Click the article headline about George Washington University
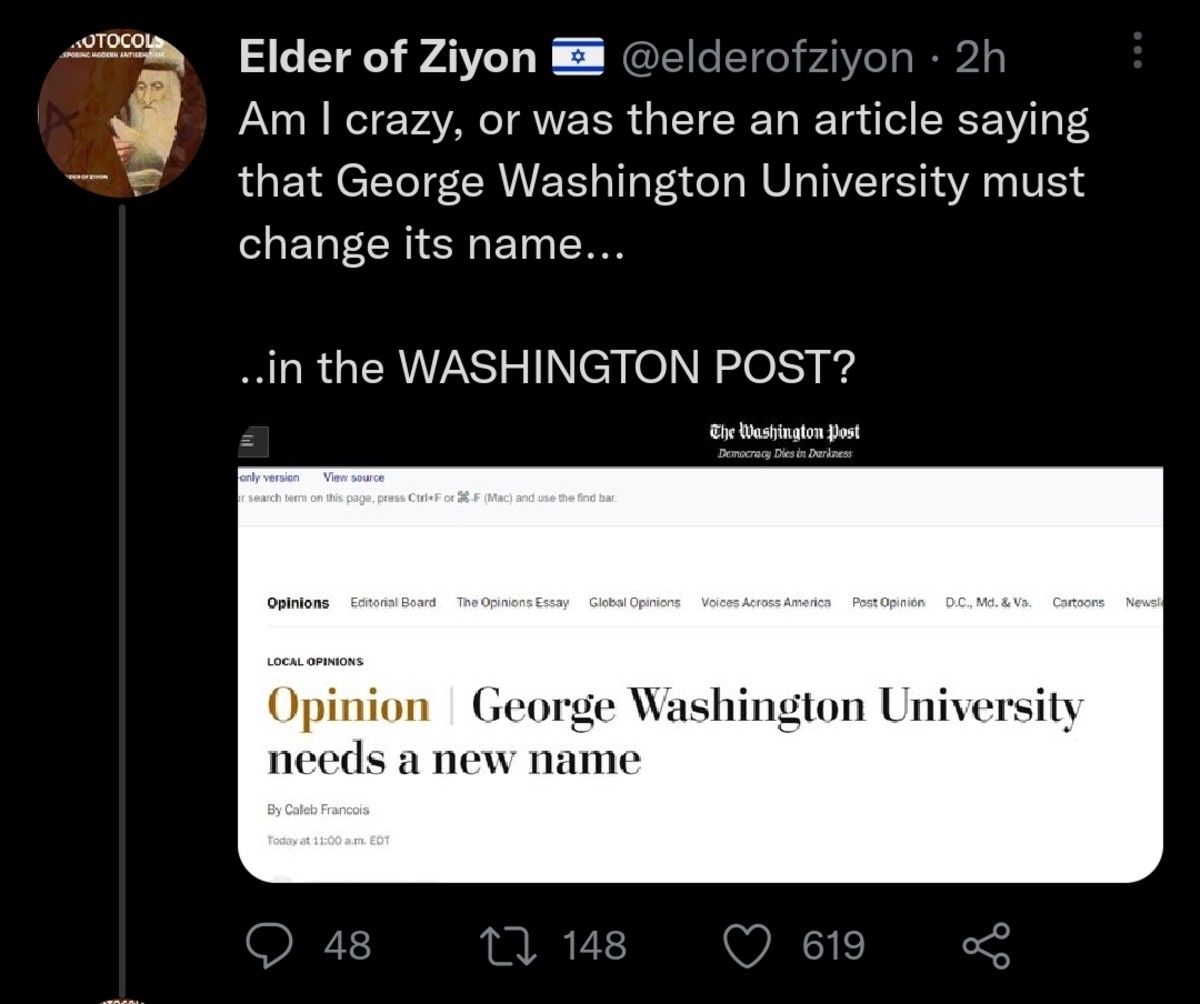 point(675,733)
